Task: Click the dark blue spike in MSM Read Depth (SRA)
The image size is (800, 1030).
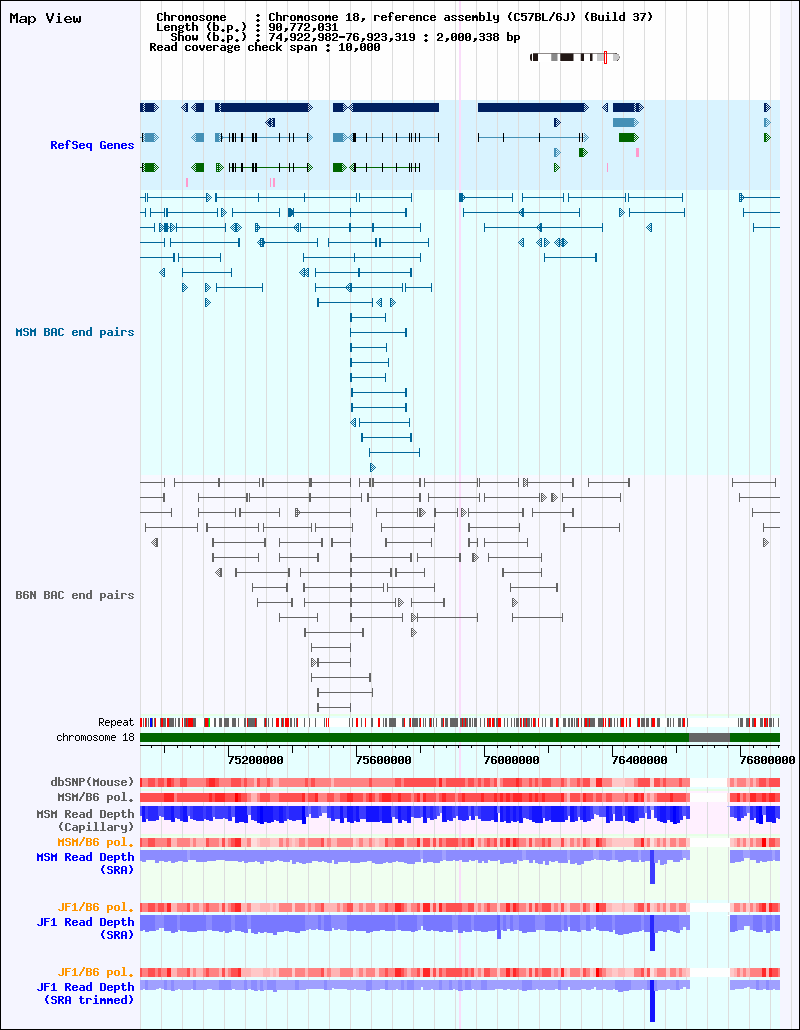Action: [652, 867]
